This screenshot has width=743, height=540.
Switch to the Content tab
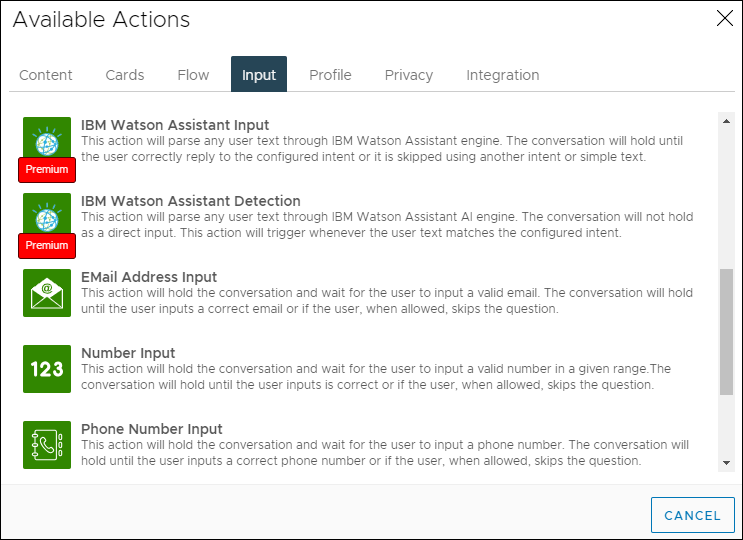pos(45,75)
